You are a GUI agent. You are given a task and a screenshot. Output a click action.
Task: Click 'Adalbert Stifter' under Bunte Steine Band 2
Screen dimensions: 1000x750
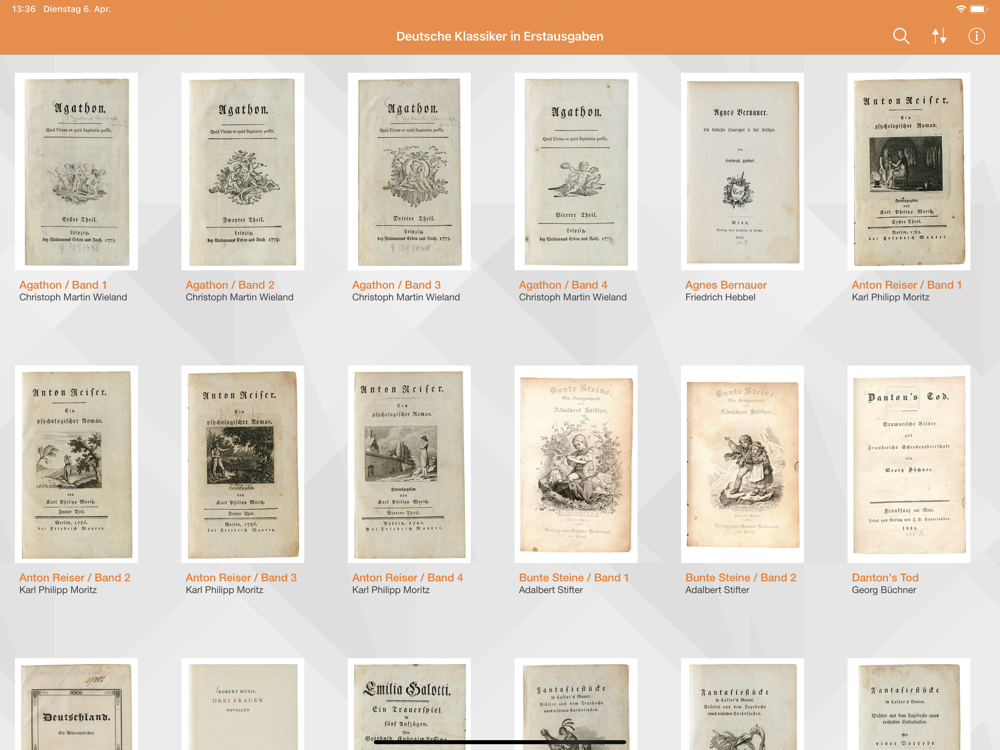(717, 590)
